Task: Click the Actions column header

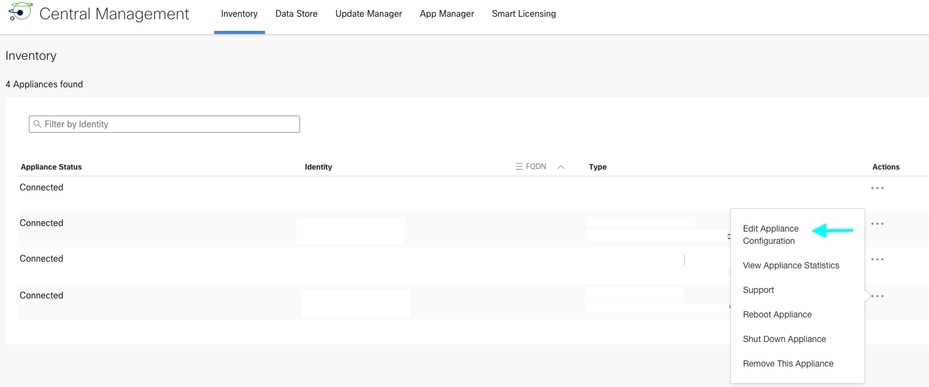Action: pos(886,167)
